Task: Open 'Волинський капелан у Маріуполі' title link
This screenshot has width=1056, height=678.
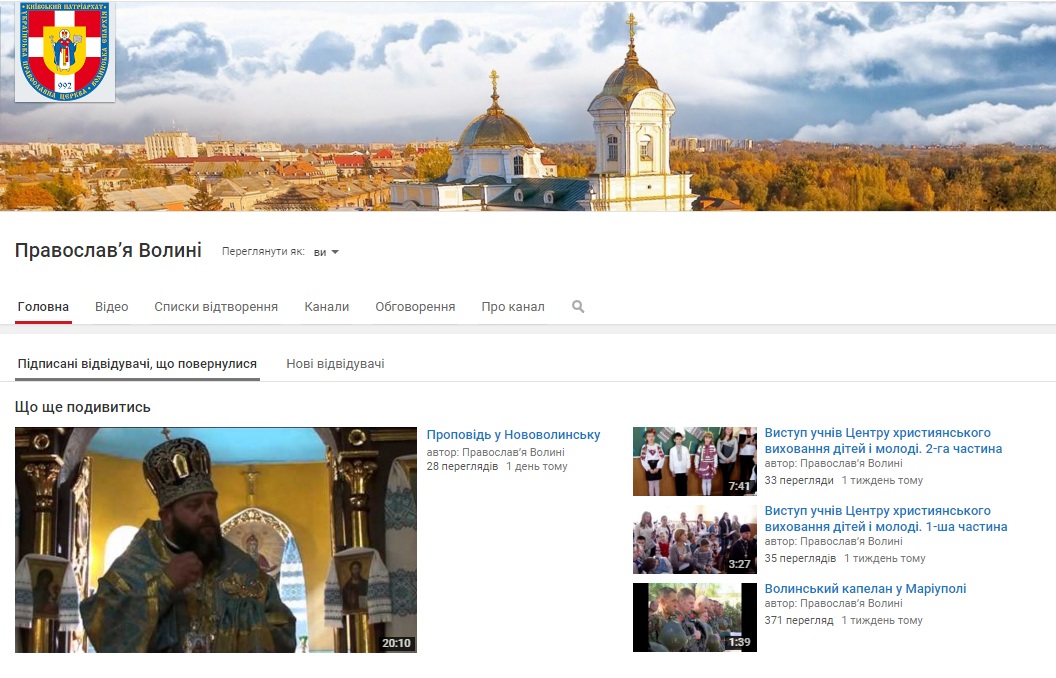Action: click(865, 589)
